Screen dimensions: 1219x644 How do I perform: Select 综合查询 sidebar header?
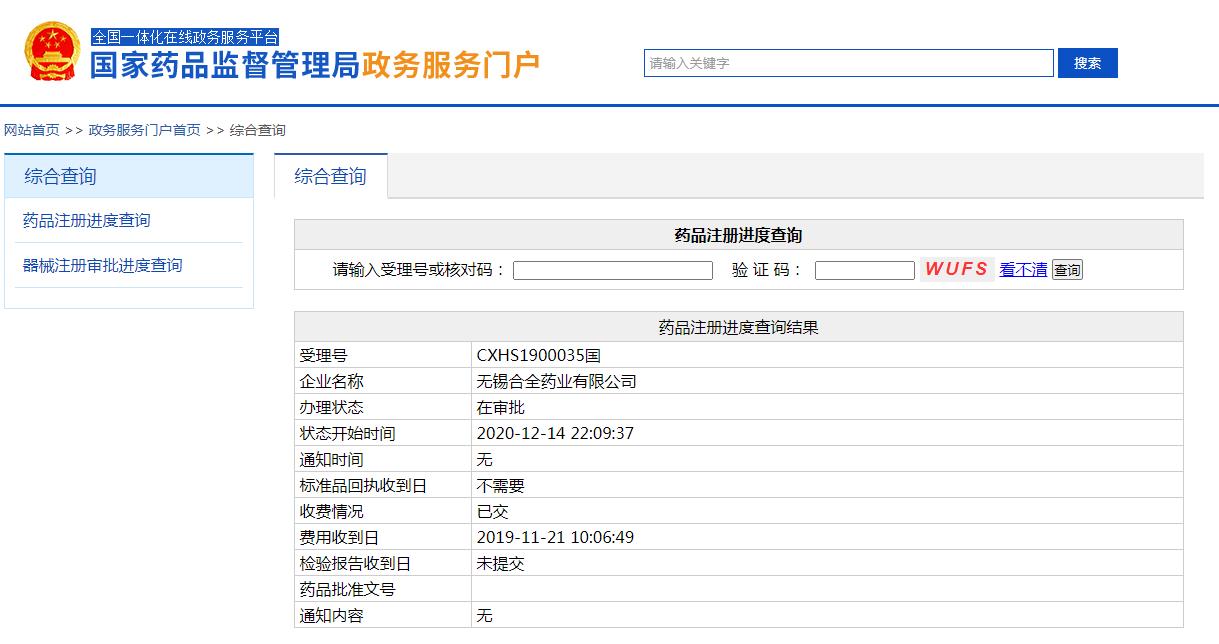(129, 176)
